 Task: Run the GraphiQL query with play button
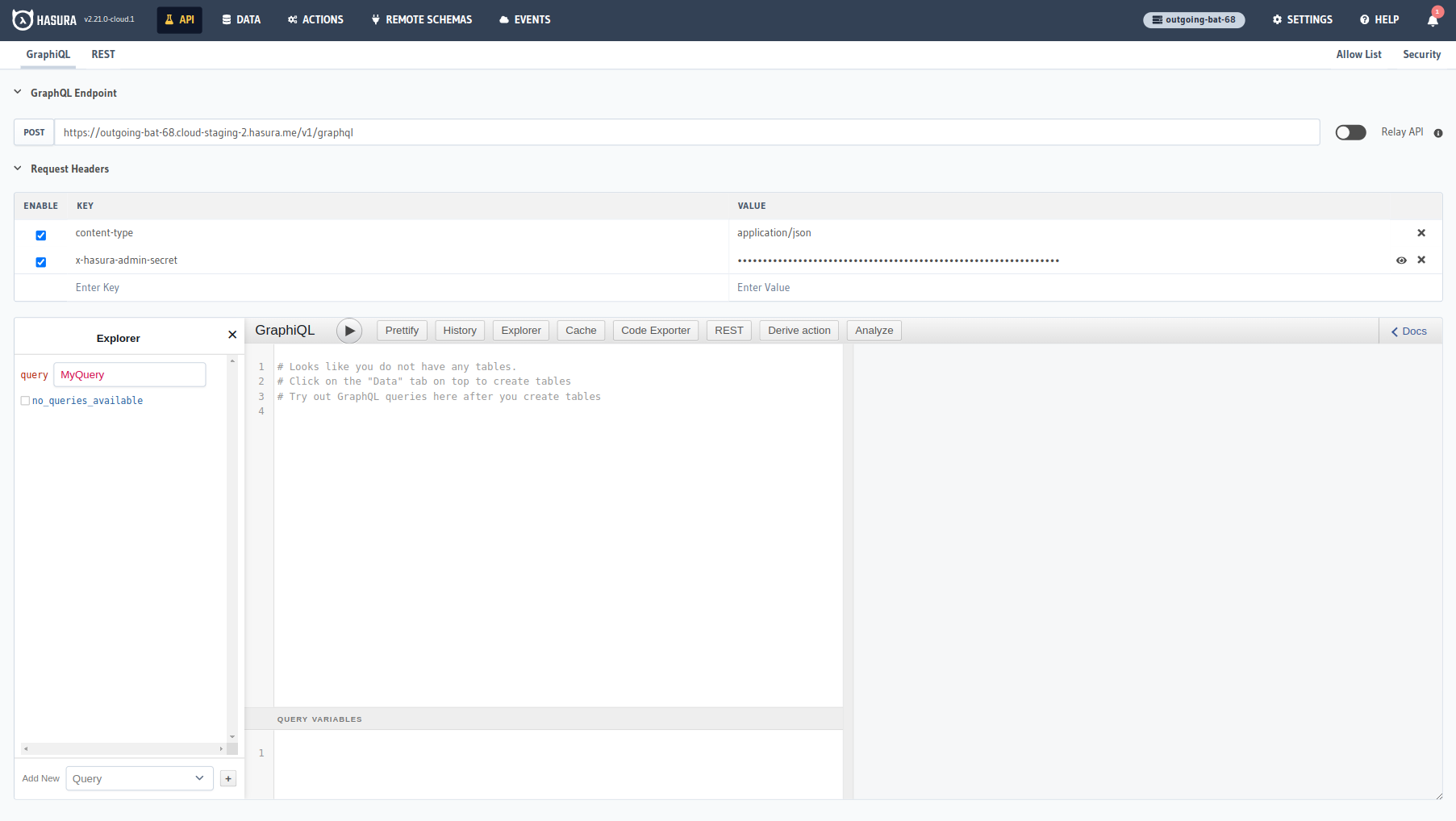pos(349,331)
